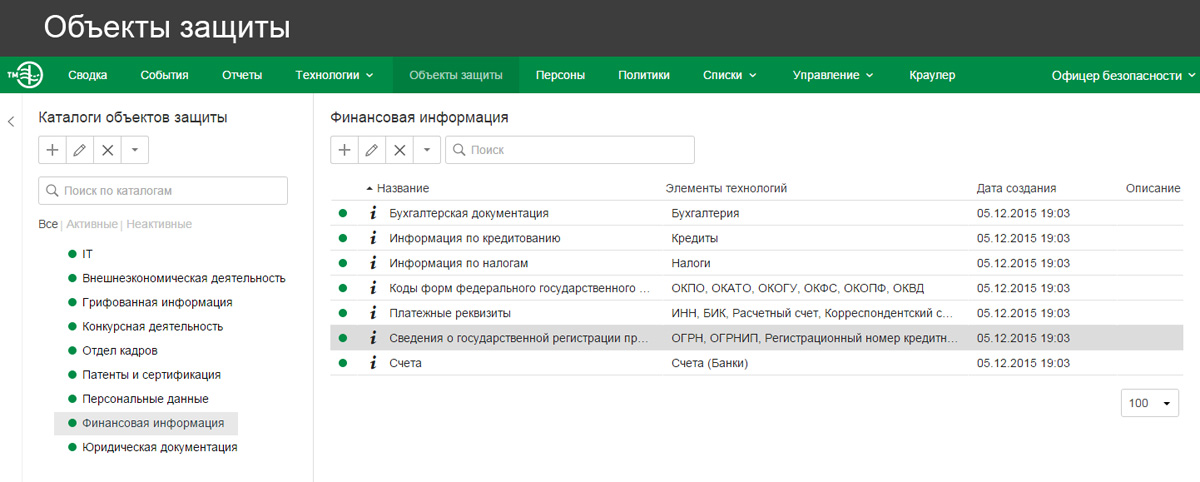Image resolution: width=1200 pixels, height=482 pixels.
Task: Toggle green status dot of Счета row
Action: 343,363
